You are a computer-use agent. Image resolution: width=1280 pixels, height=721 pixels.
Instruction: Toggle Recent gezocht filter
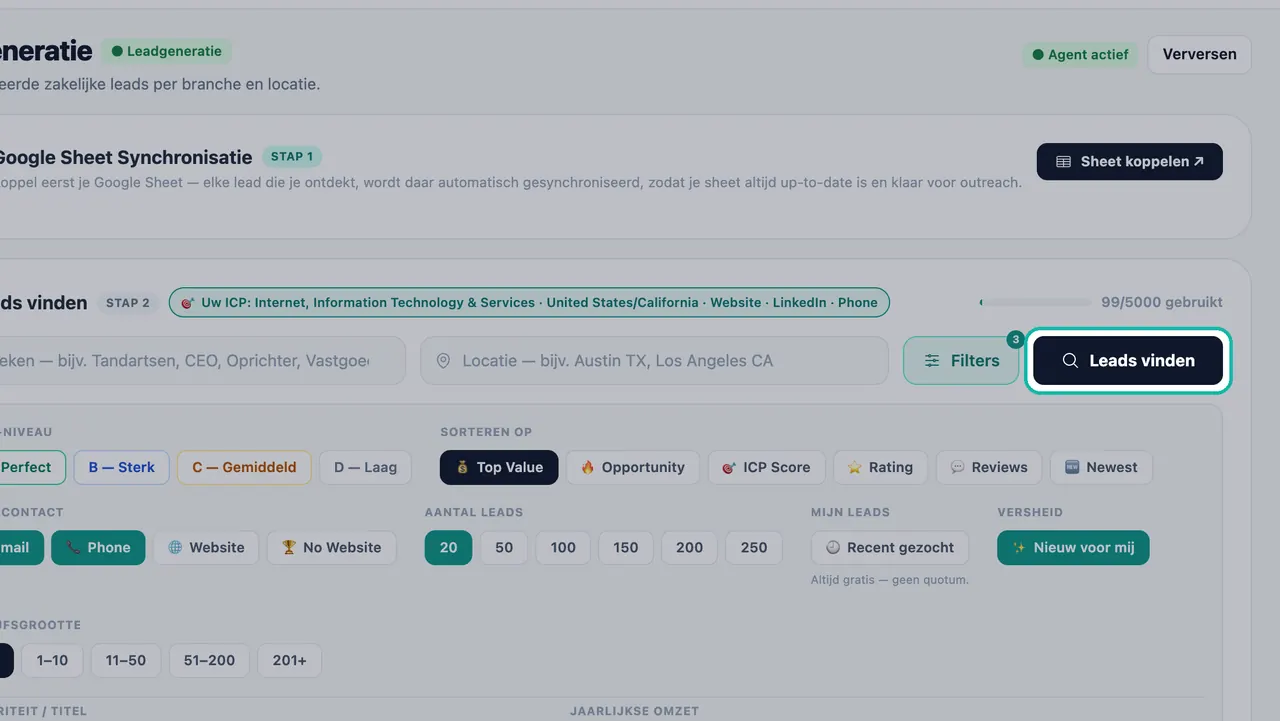click(890, 547)
